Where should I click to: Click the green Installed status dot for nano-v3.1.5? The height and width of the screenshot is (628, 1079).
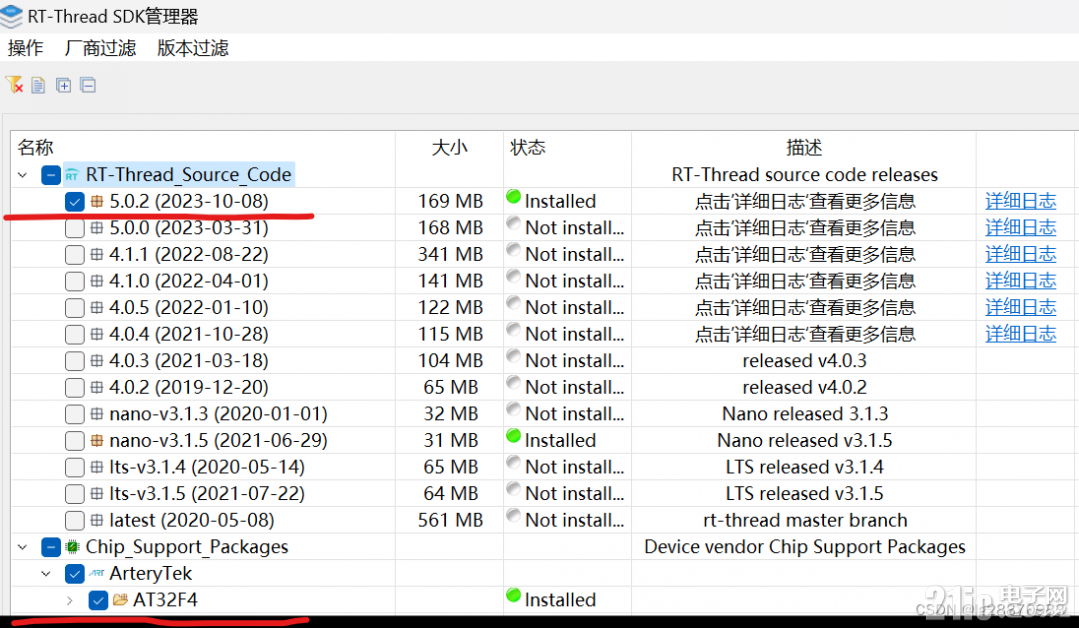point(513,435)
